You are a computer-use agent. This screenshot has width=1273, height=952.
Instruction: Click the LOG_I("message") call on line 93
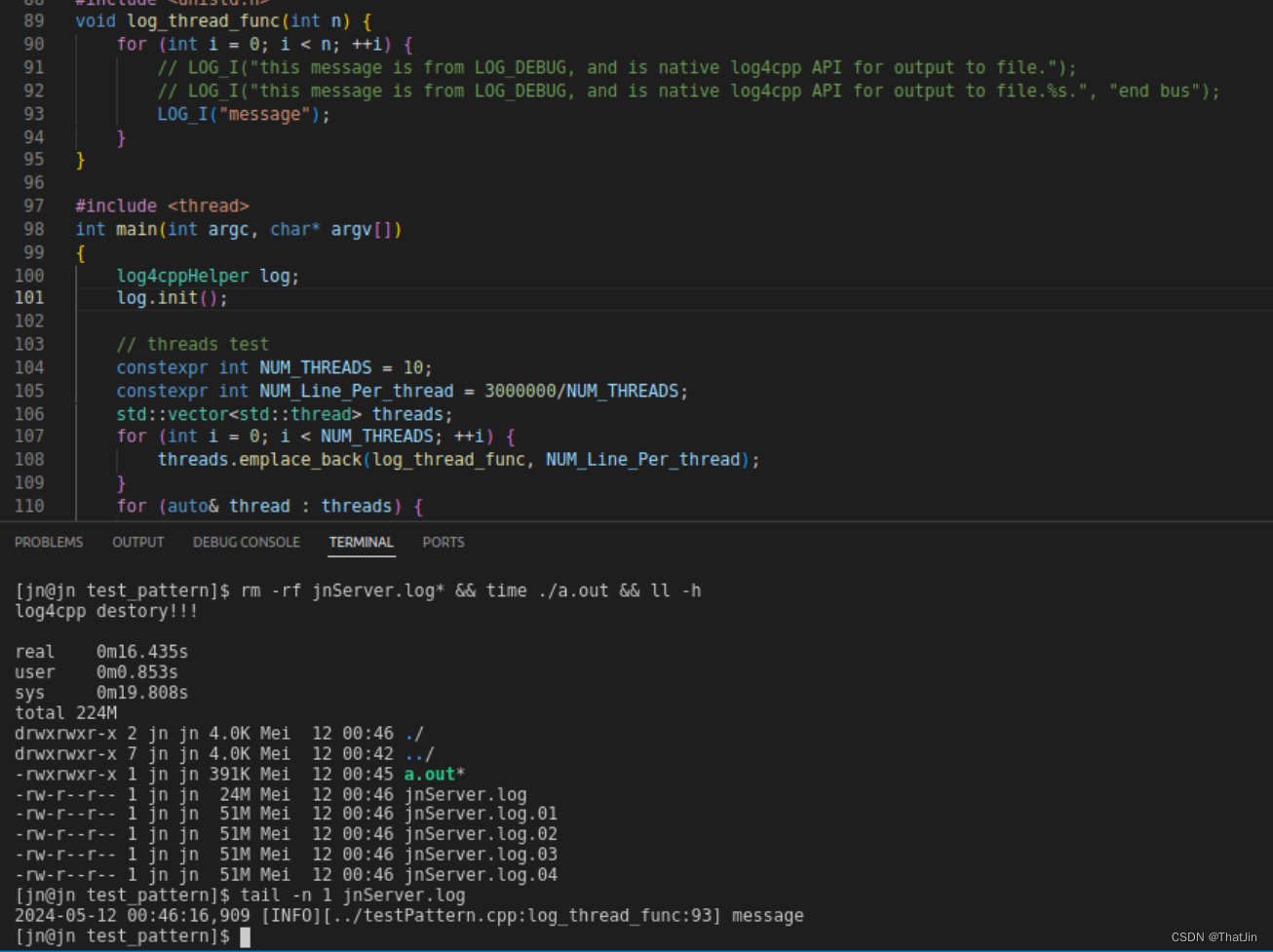click(x=244, y=114)
